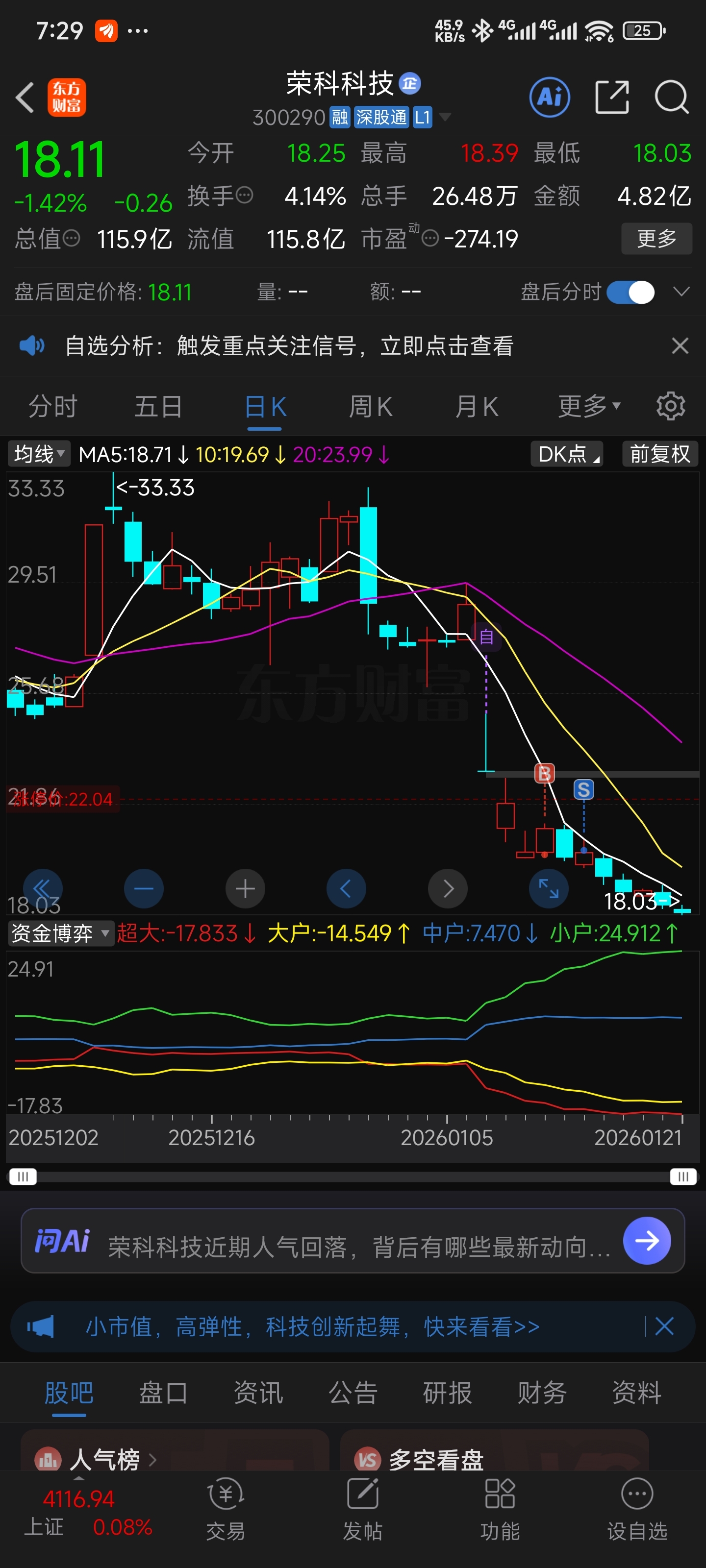The width and height of the screenshot is (706, 1568).
Task: Select the 日K tab
Action: click(265, 406)
